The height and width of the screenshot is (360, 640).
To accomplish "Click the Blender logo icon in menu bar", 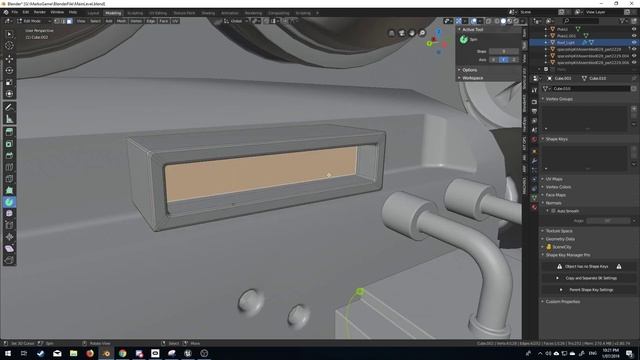I will pyautogui.click(x=6, y=12).
